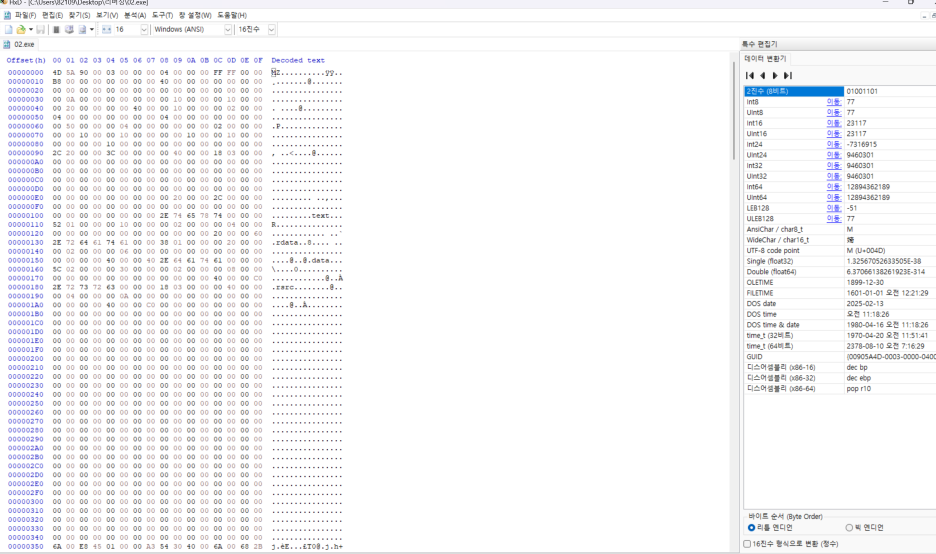Click the 이동 link for Int32

833,166
